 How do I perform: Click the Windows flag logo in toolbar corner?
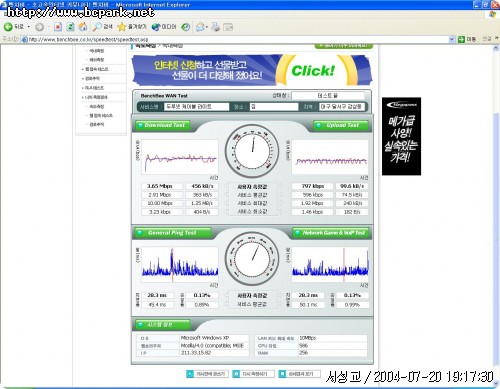click(x=493, y=14)
